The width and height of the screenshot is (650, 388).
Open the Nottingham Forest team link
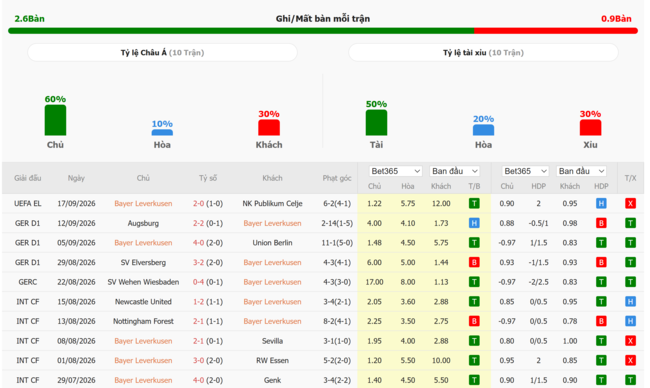click(x=143, y=321)
